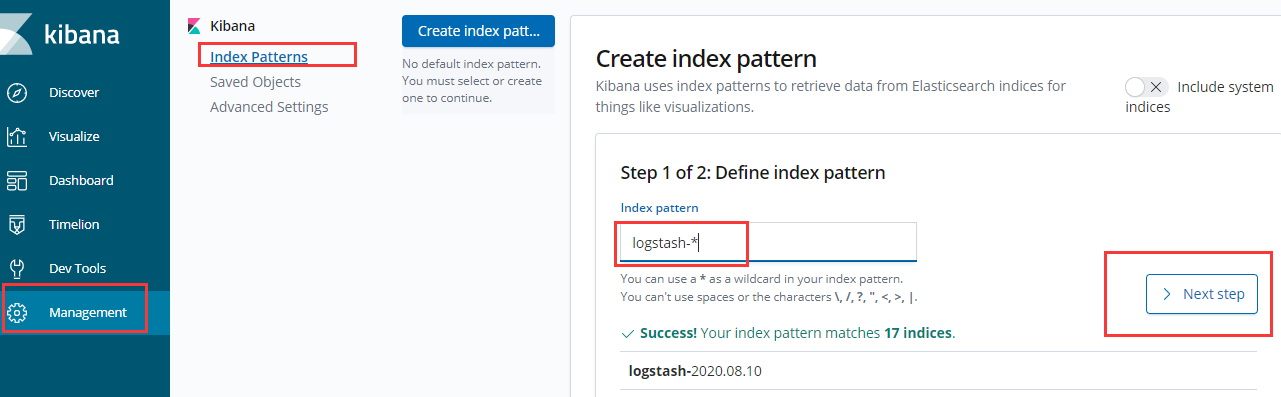Select the Discover menu label
This screenshot has width=1281, height=397.
(74, 93)
